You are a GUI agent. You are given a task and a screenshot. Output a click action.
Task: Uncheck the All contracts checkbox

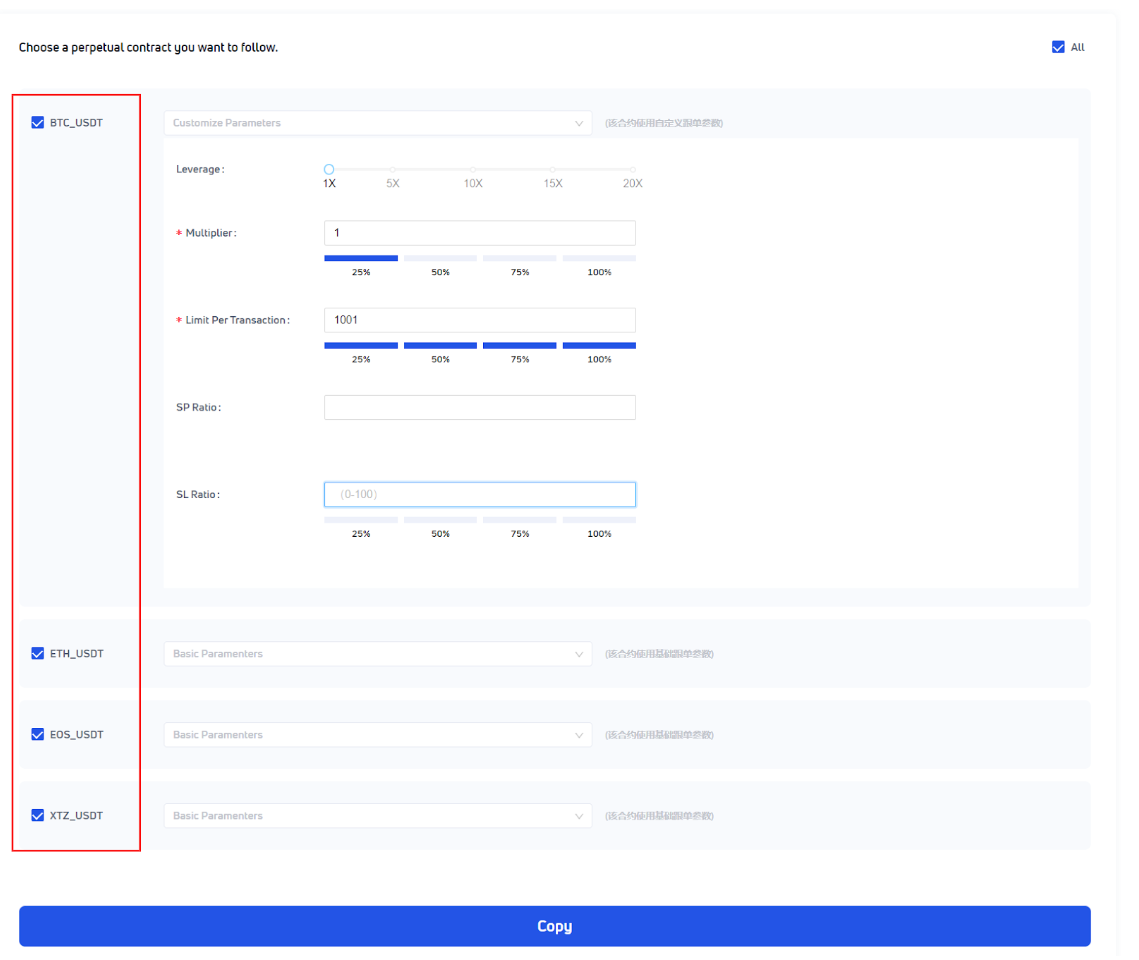pos(1058,47)
